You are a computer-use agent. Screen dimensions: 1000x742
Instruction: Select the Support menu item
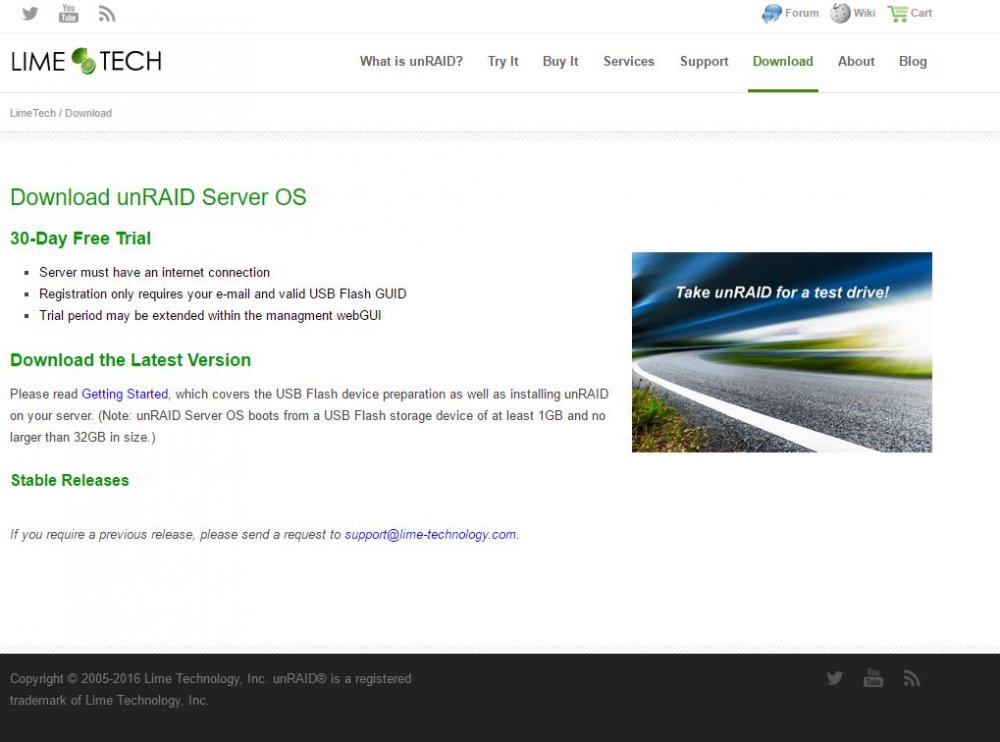click(x=704, y=61)
